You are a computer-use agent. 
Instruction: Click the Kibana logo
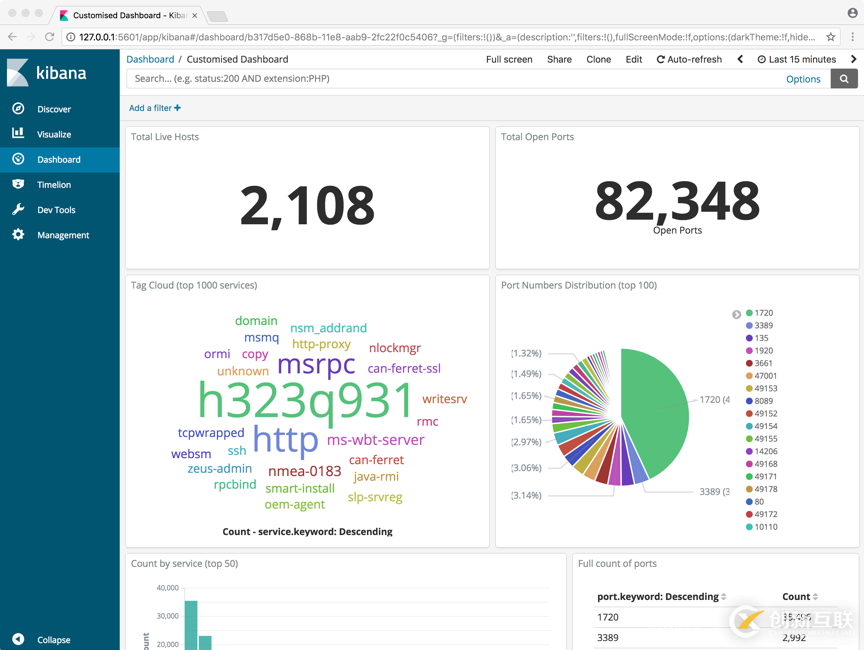click(x=46, y=73)
